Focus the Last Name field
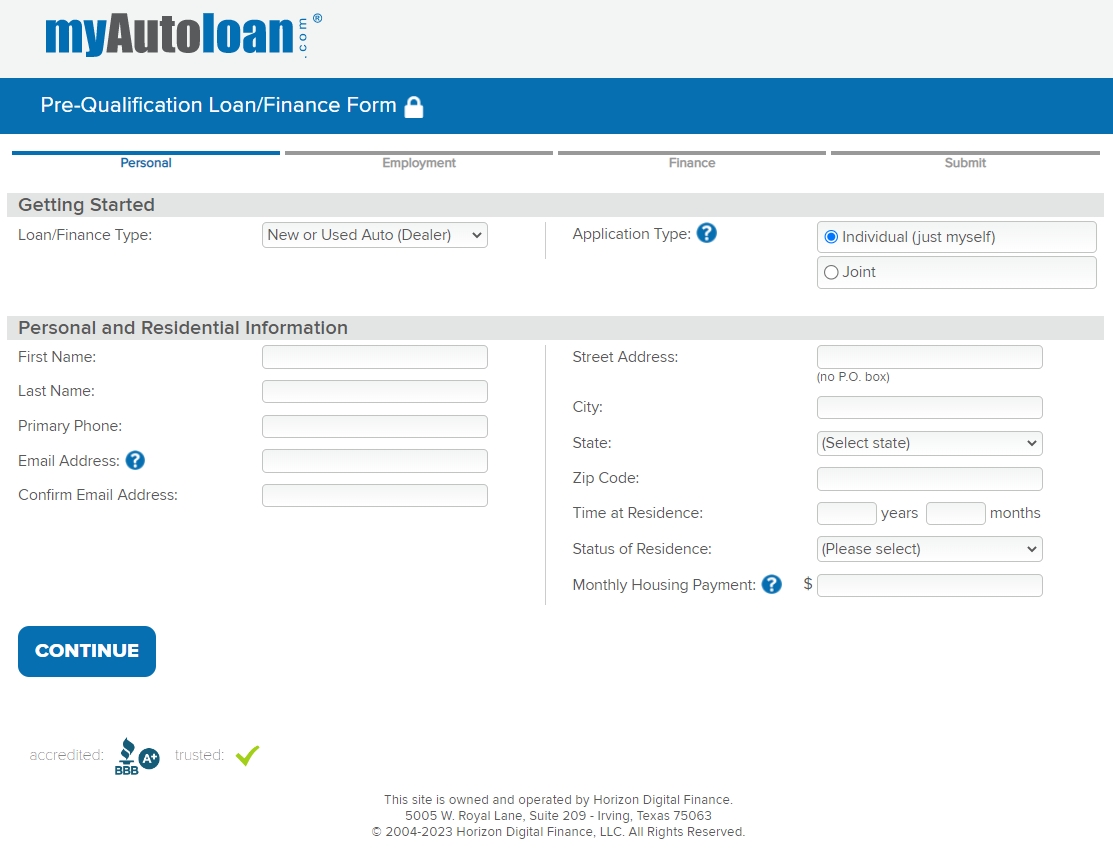 pos(375,392)
